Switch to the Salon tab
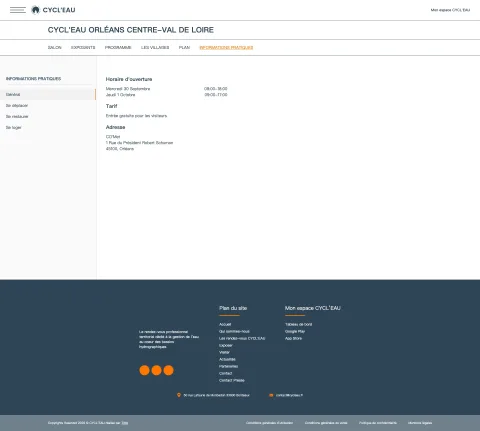 (x=55, y=48)
